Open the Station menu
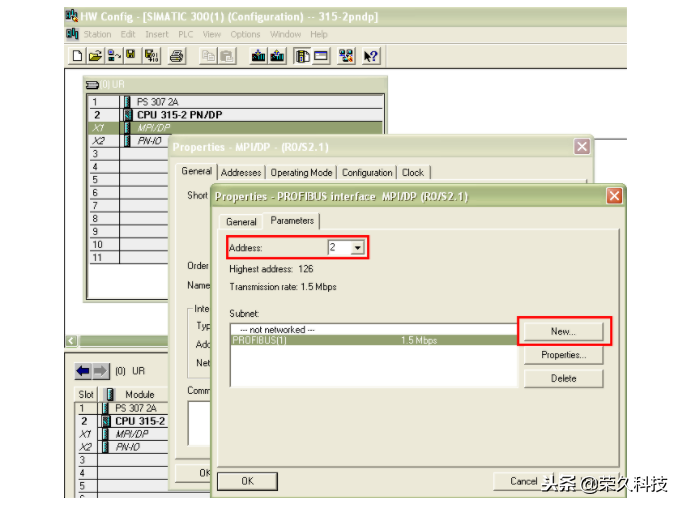This screenshot has height=507, width=682. [97, 34]
